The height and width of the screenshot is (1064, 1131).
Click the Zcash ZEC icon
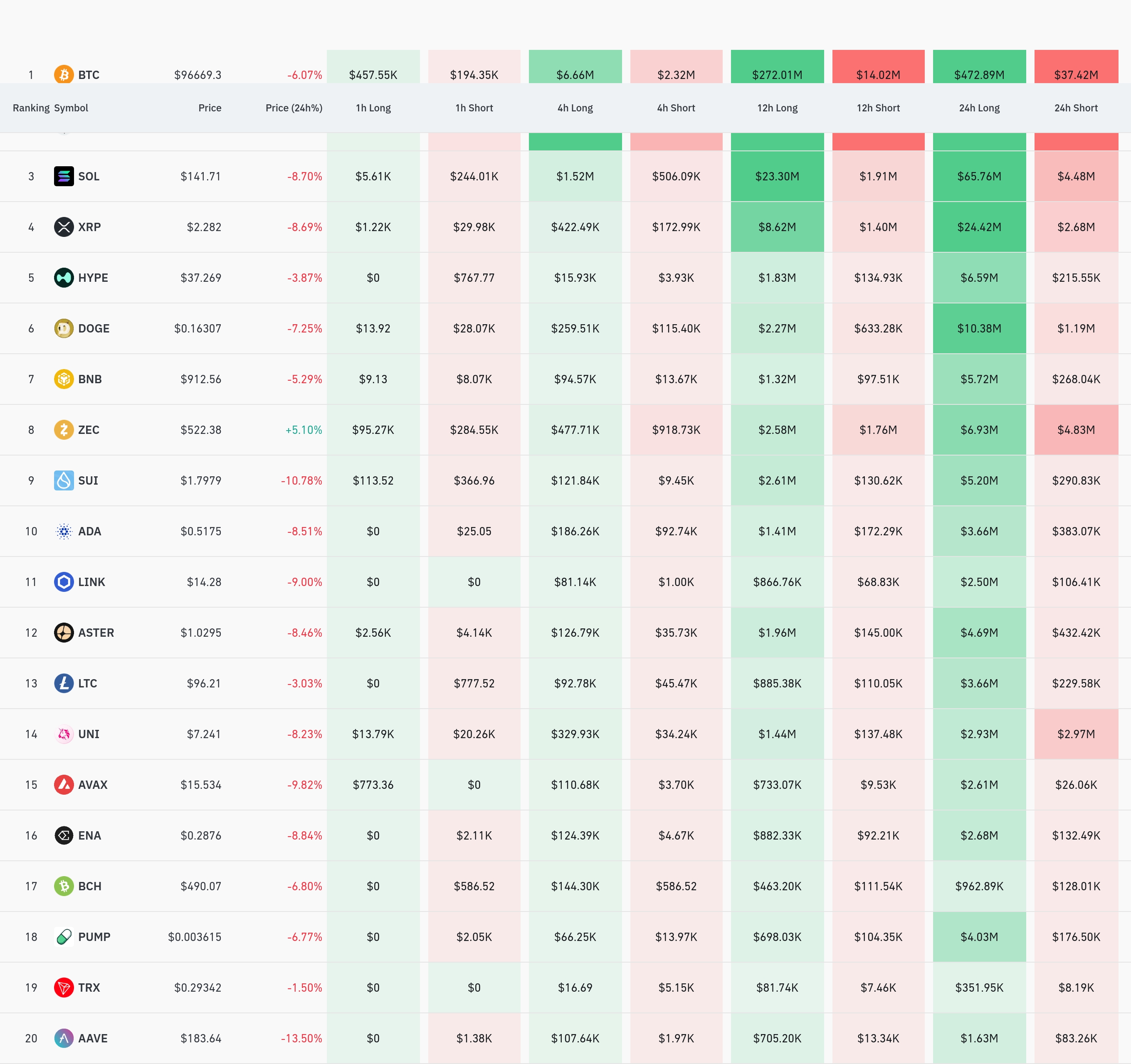(x=64, y=429)
